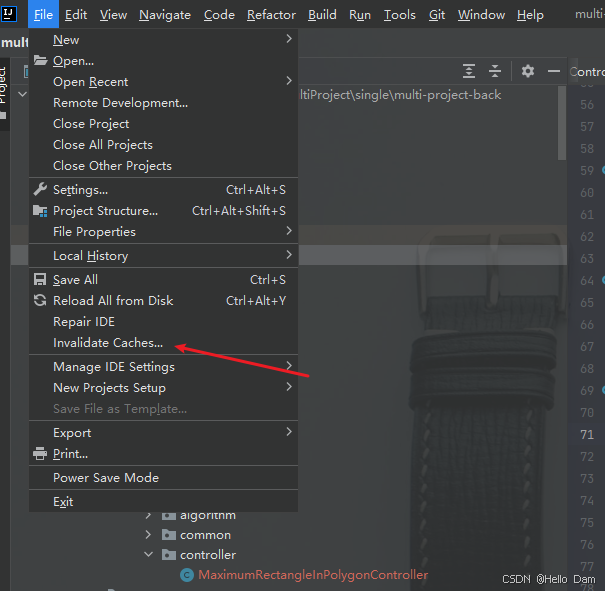The width and height of the screenshot is (605, 591).
Task: Choose Print... menu entry
Action: point(163,453)
